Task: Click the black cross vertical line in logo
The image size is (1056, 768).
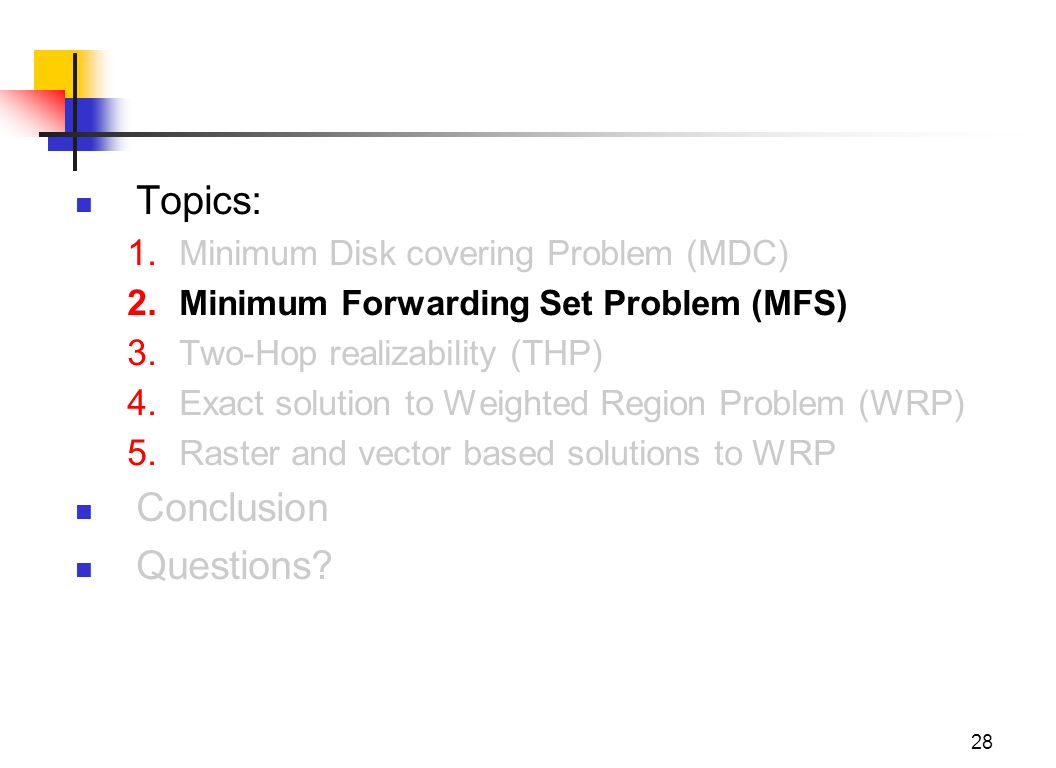Action: point(75,112)
